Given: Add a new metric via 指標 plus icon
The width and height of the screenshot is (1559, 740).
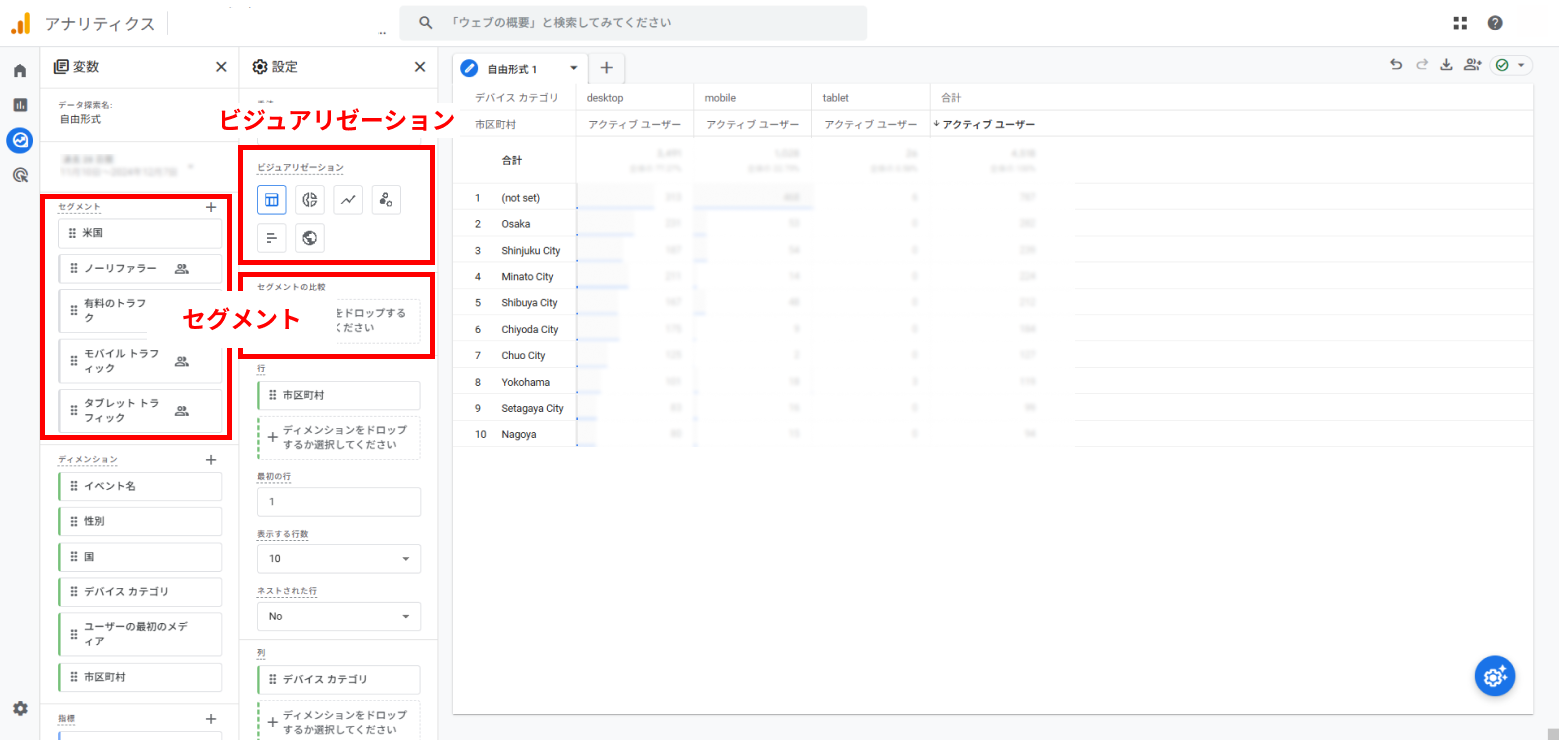Looking at the screenshot, I should coord(211,719).
